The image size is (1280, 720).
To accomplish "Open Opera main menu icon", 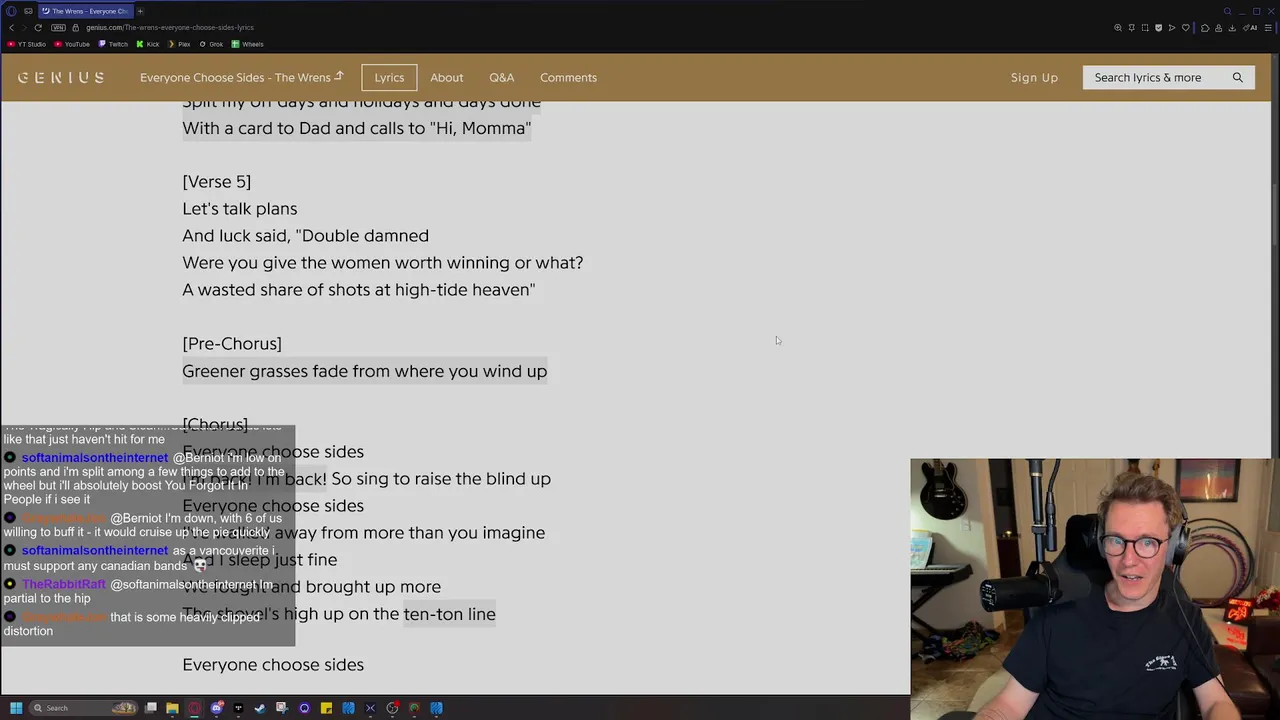I will (11, 11).
